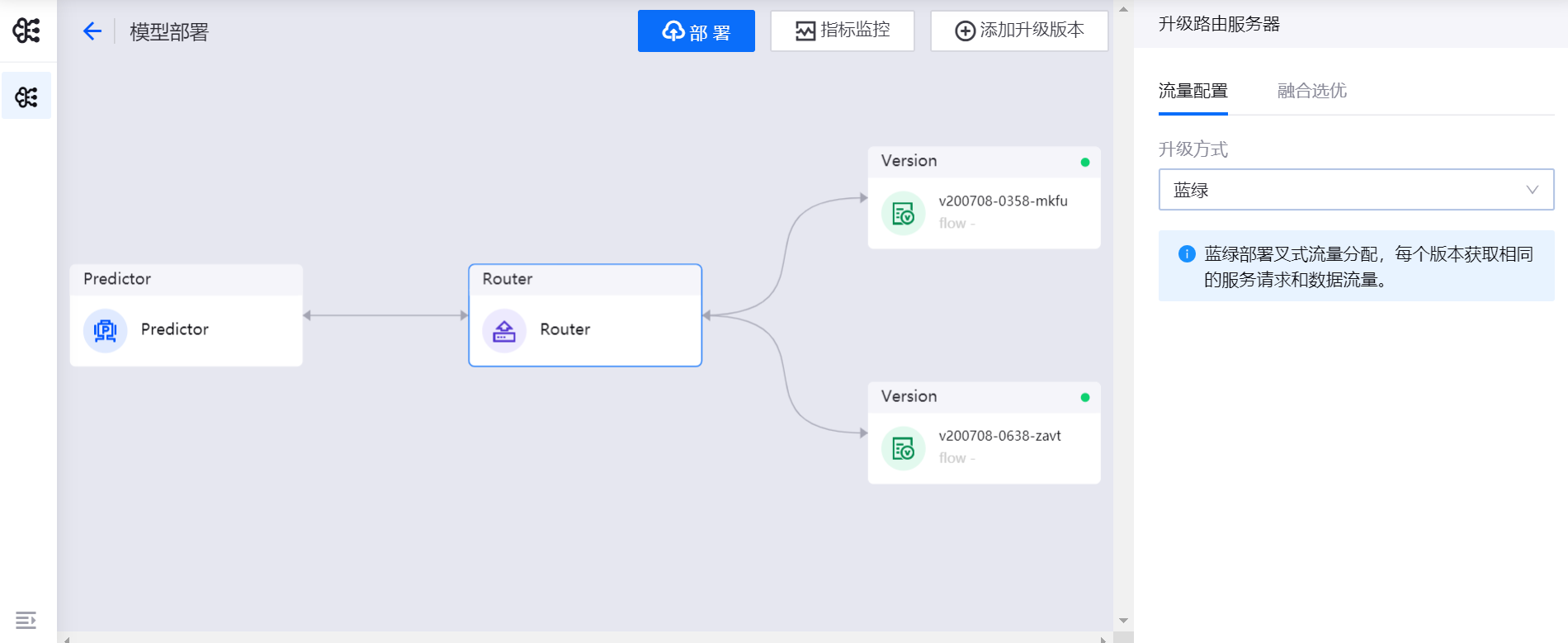Open the 升级方式 dropdown showing 蓝绿
Viewport: 1568px width, 643px height.
tap(1356, 190)
